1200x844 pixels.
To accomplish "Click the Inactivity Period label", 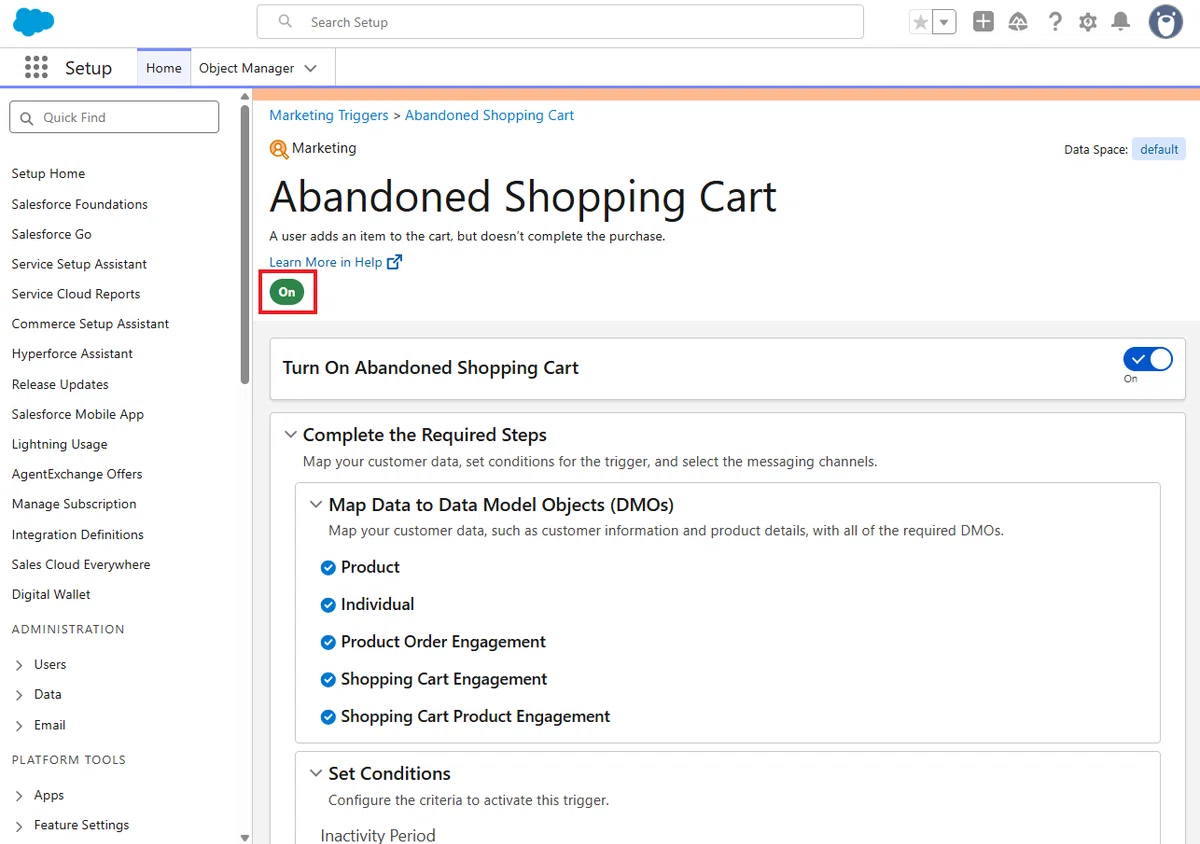I will click(x=378, y=835).
